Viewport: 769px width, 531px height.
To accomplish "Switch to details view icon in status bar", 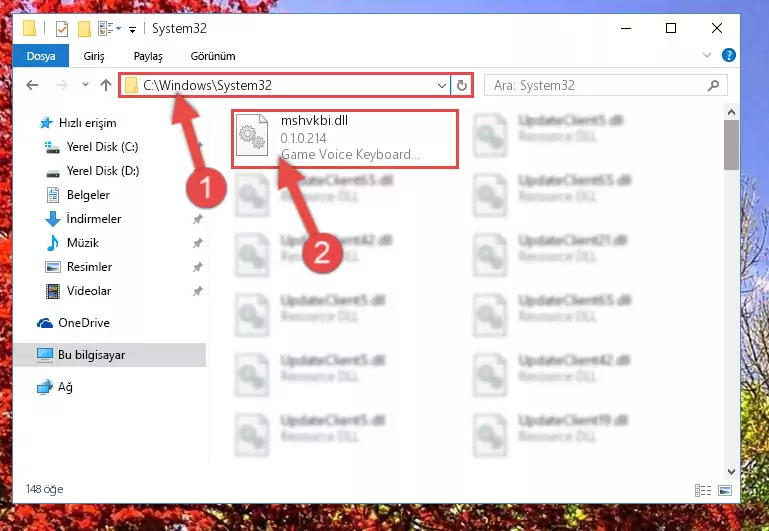I will (x=703, y=490).
